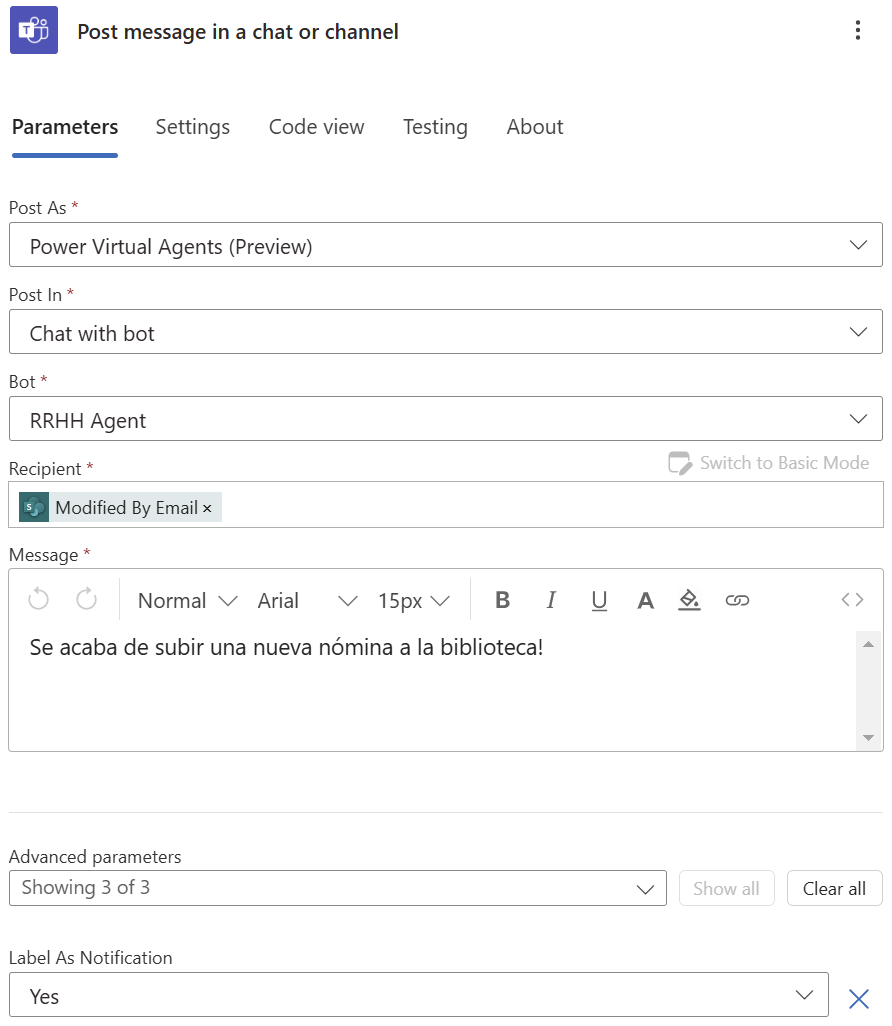Open the more options ellipsis menu
The width and height of the screenshot is (892, 1026).
click(858, 30)
